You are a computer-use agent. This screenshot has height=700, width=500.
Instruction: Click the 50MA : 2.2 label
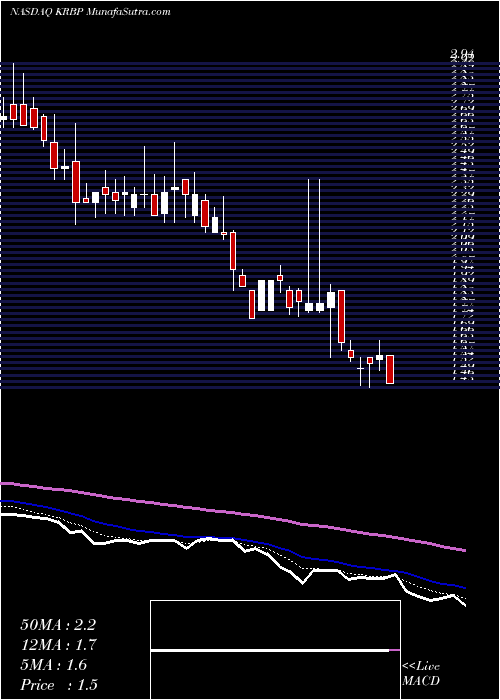58,625
